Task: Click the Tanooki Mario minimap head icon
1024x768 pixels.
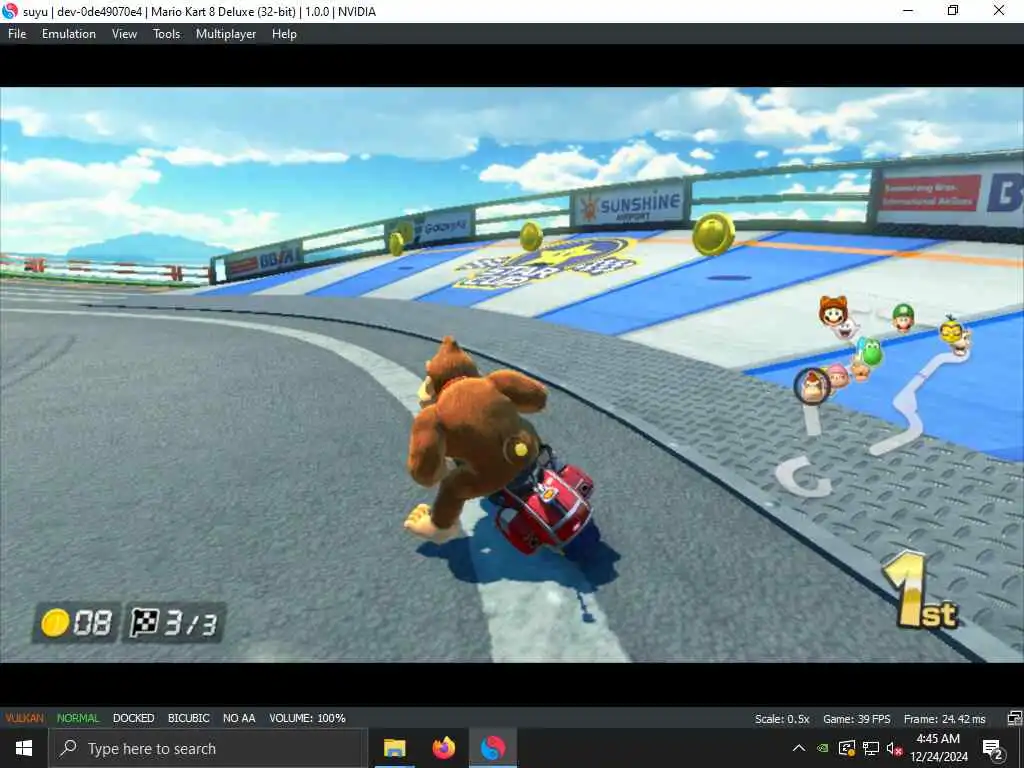Action: (833, 312)
